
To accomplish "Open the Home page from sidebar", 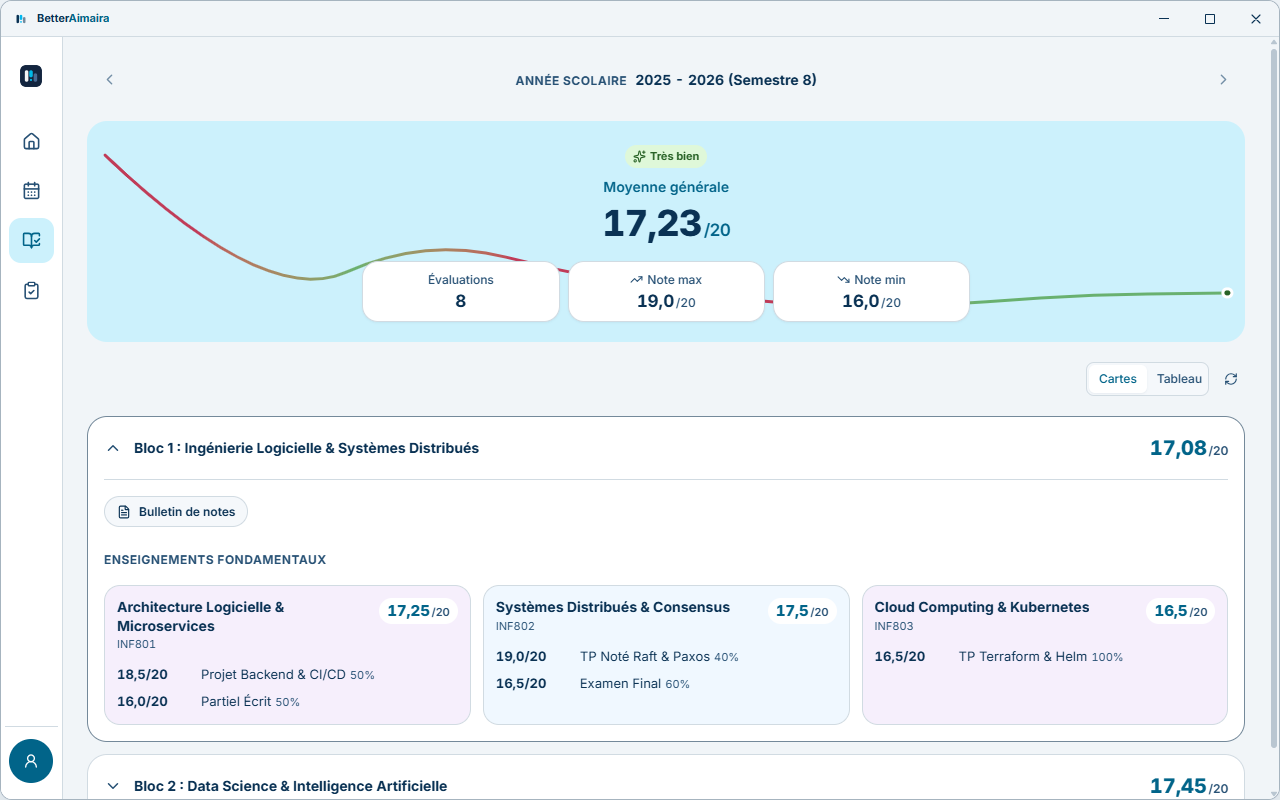I will tap(31, 141).
